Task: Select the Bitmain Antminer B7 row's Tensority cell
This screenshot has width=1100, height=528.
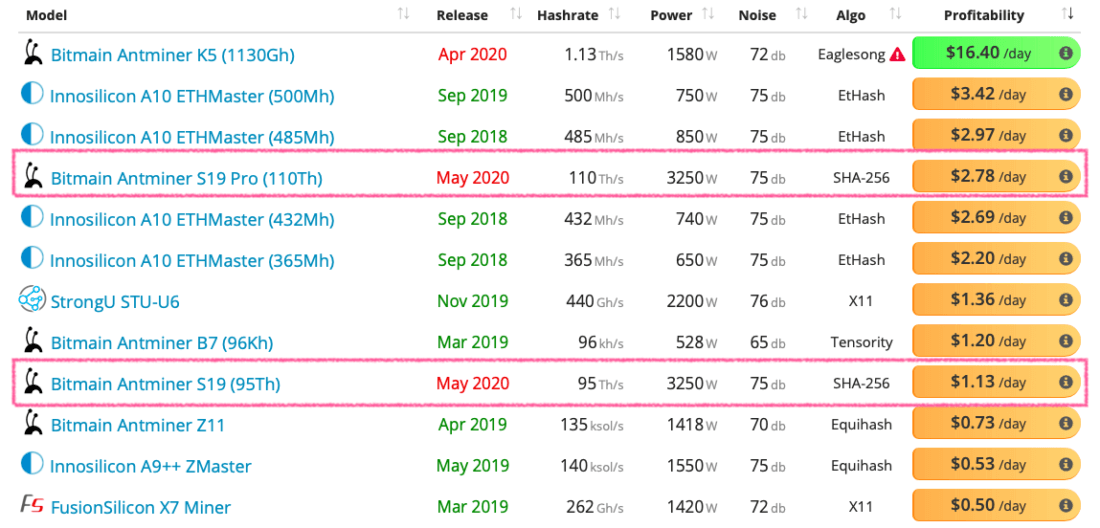Action: pyautogui.click(x=861, y=342)
